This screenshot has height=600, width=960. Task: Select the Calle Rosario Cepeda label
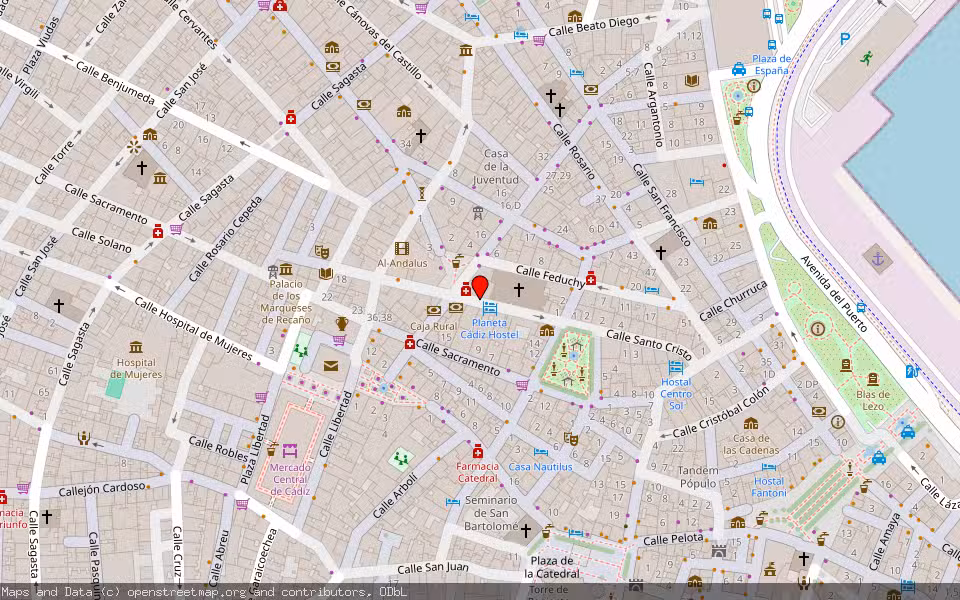tap(226, 239)
